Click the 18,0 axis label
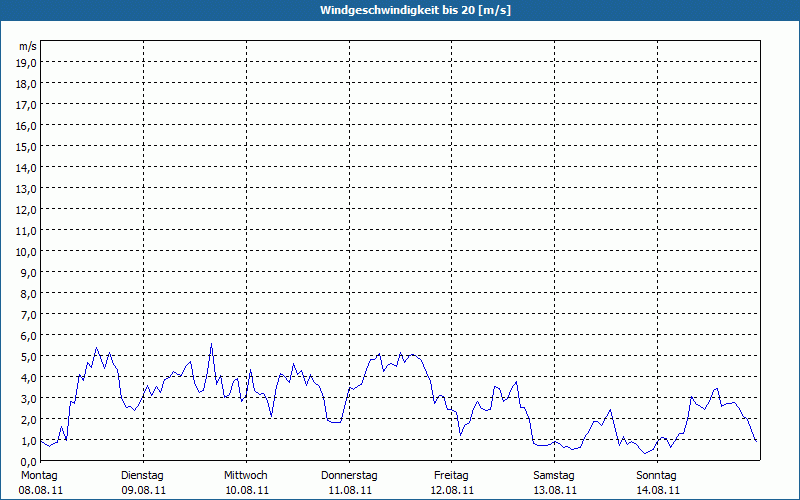The height and width of the screenshot is (500, 800). [x=26, y=84]
